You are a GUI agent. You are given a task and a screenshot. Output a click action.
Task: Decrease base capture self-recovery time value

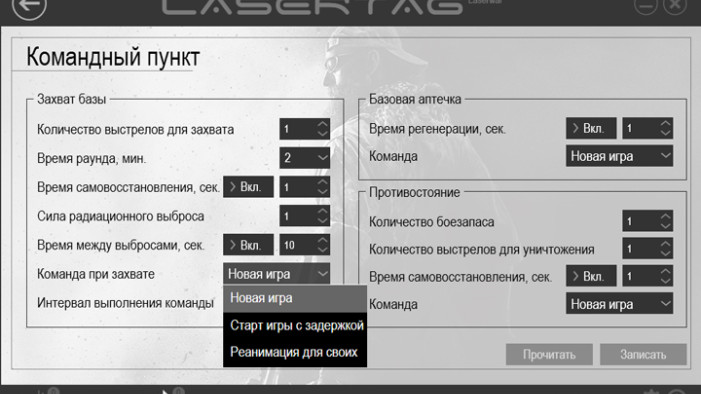(x=322, y=191)
